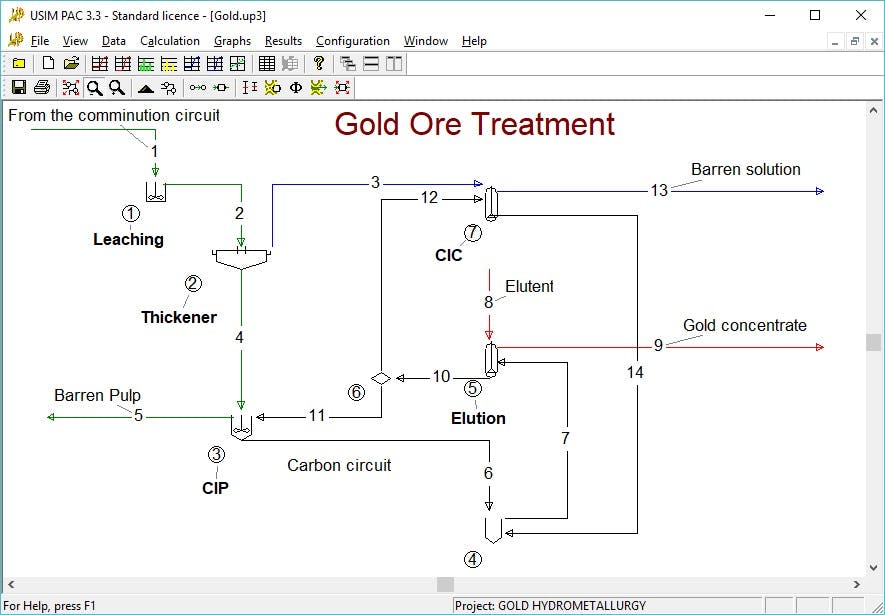
Task: Create a new file with blank page icon
Action: tap(49, 63)
